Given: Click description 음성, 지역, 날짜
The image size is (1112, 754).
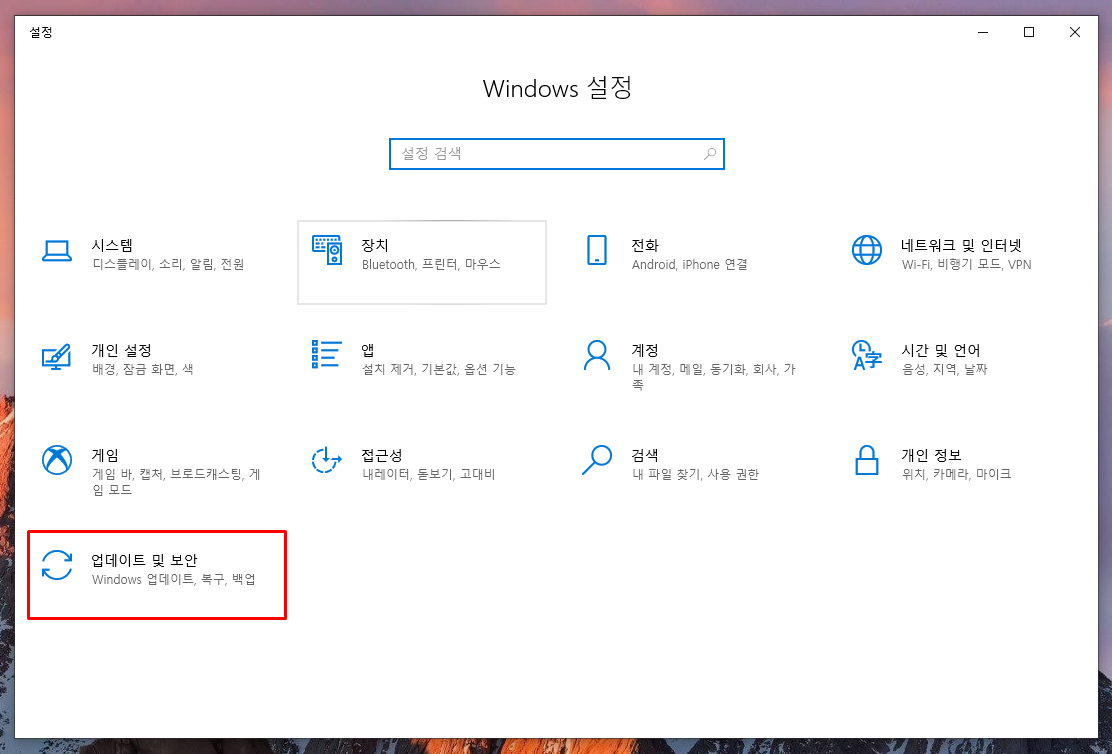Looking at the screenshot, I should 945,370.
